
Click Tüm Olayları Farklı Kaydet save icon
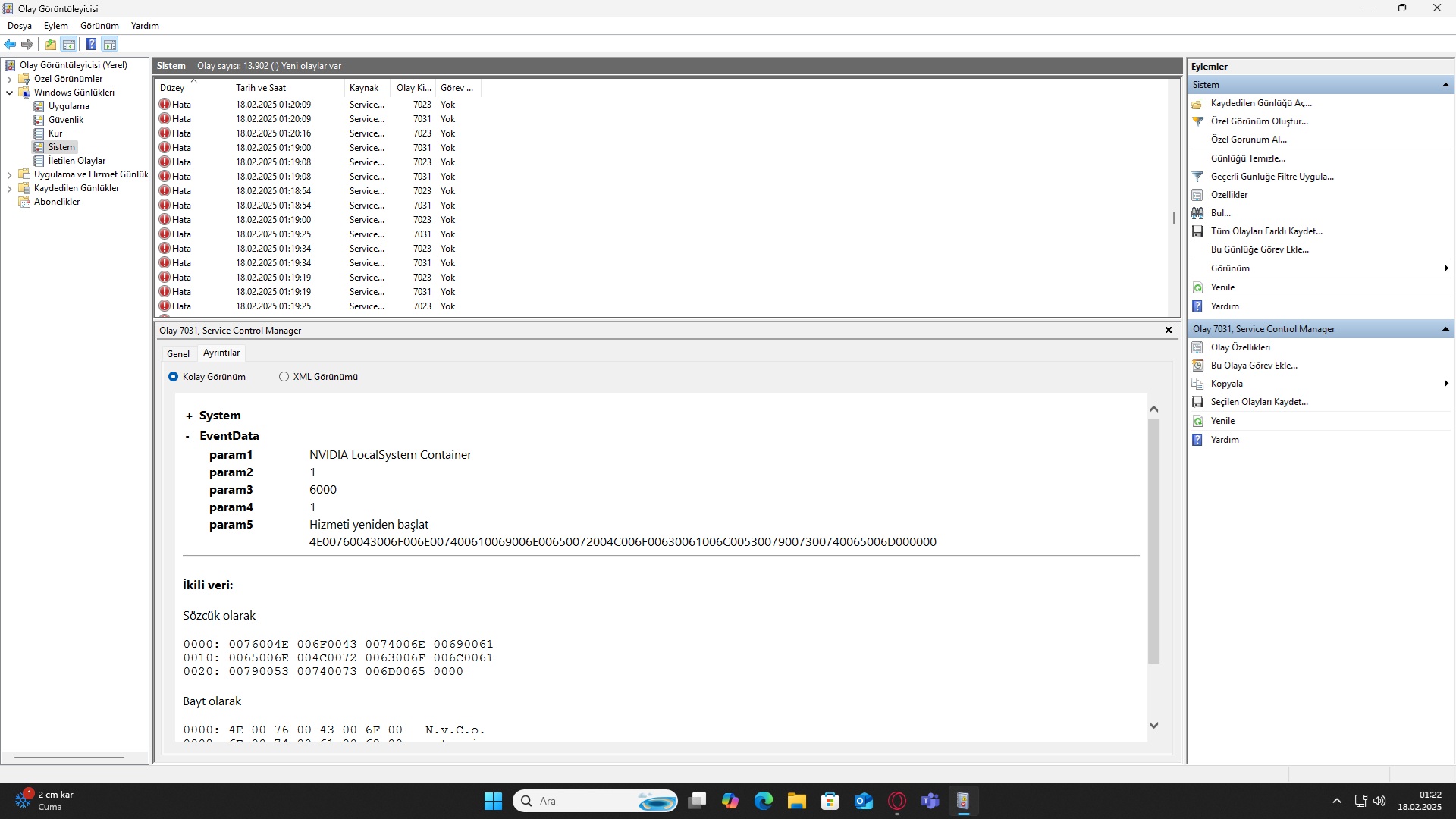[1197, 231]
